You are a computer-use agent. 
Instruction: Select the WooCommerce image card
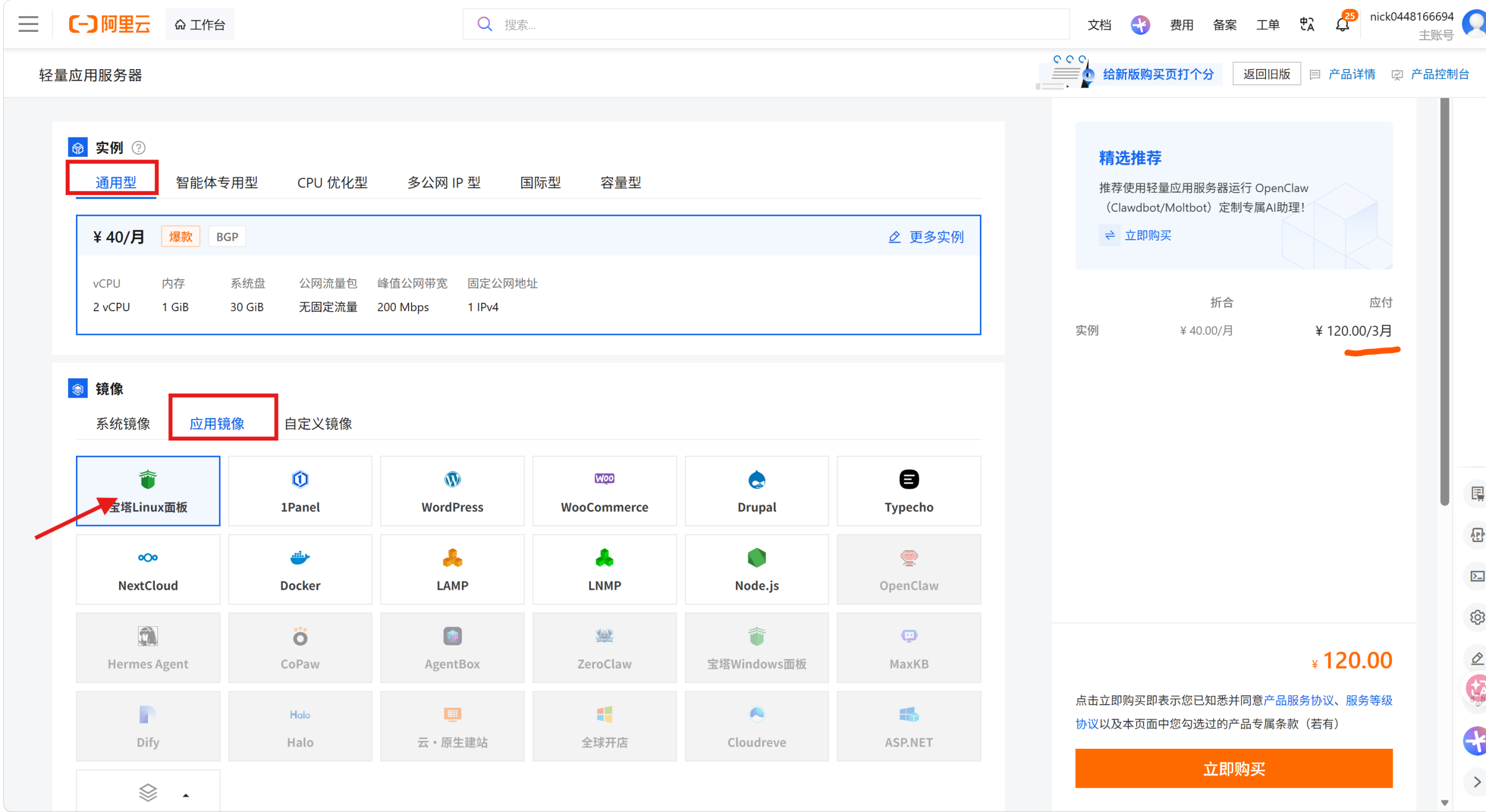[604, 491]
